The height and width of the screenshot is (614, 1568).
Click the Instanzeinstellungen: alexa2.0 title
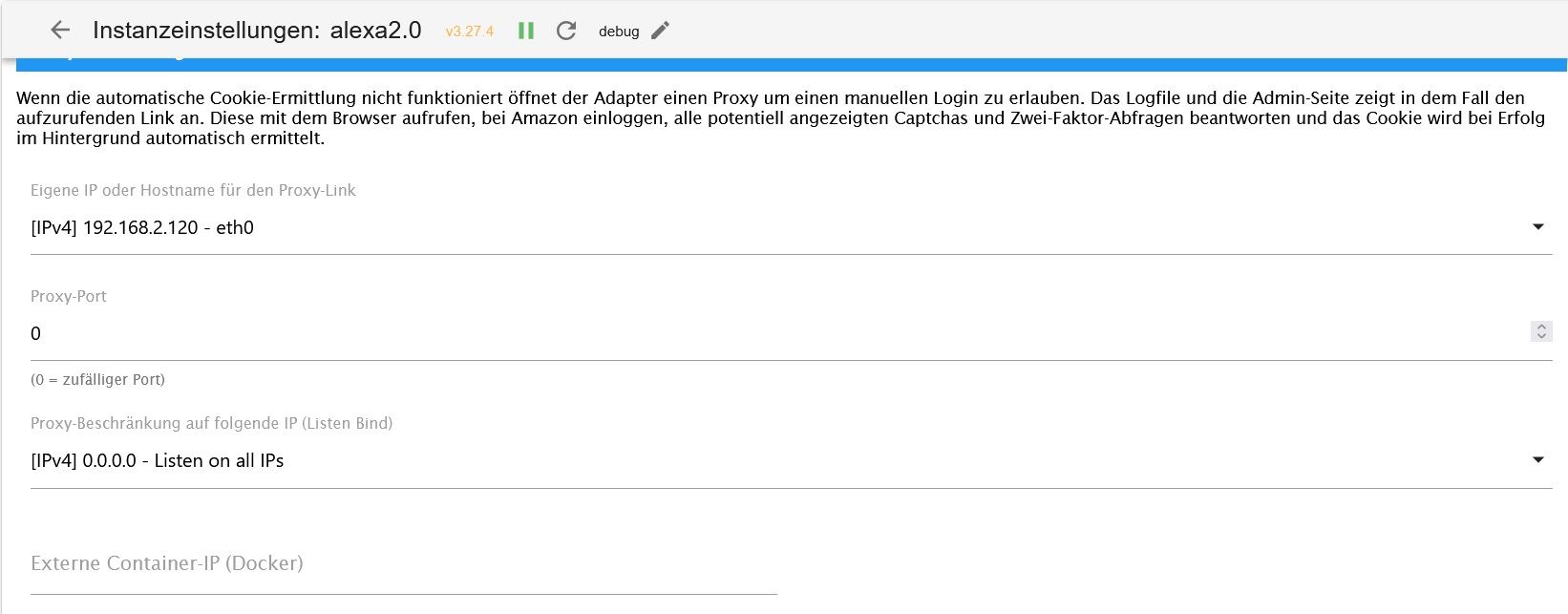257,31
